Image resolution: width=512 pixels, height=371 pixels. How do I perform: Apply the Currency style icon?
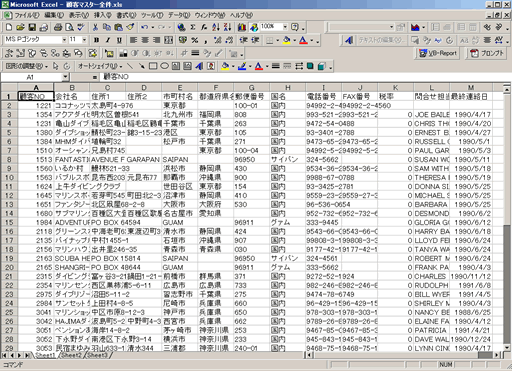[x=182, y=40]
